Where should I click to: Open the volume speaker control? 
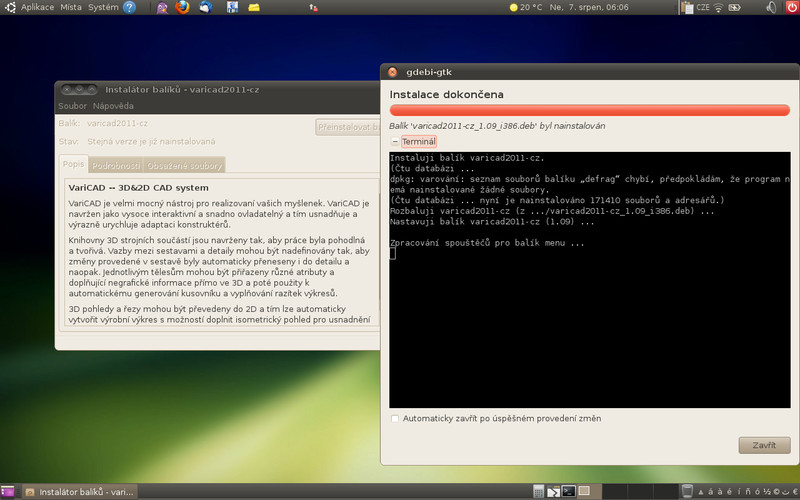[x=771, y=7]
